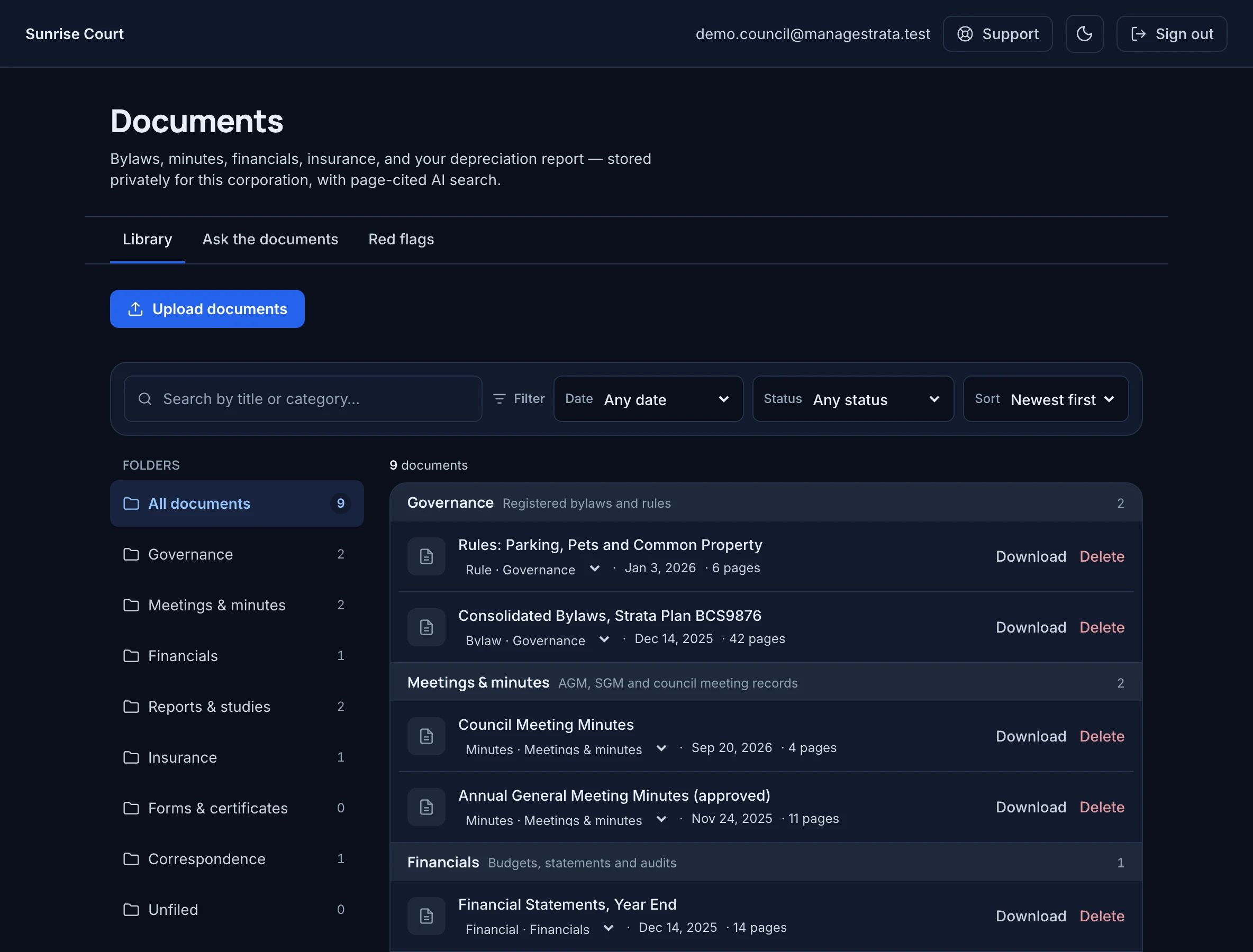This screenshot has height=952, width=1253.
Task: Open the Red flags tab
Action: (401, 239)
